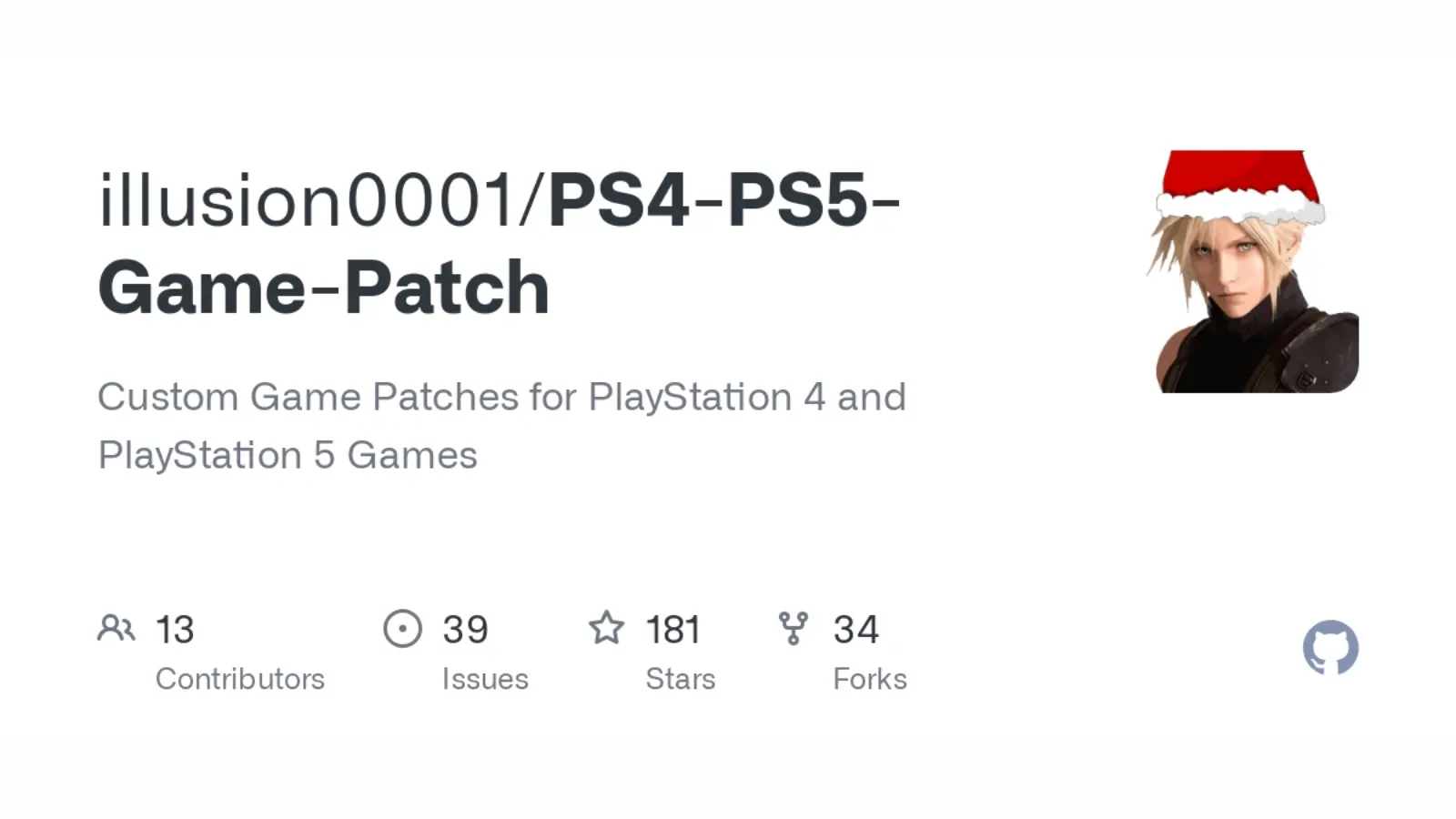Select the contributor count 13

point(175,630)
